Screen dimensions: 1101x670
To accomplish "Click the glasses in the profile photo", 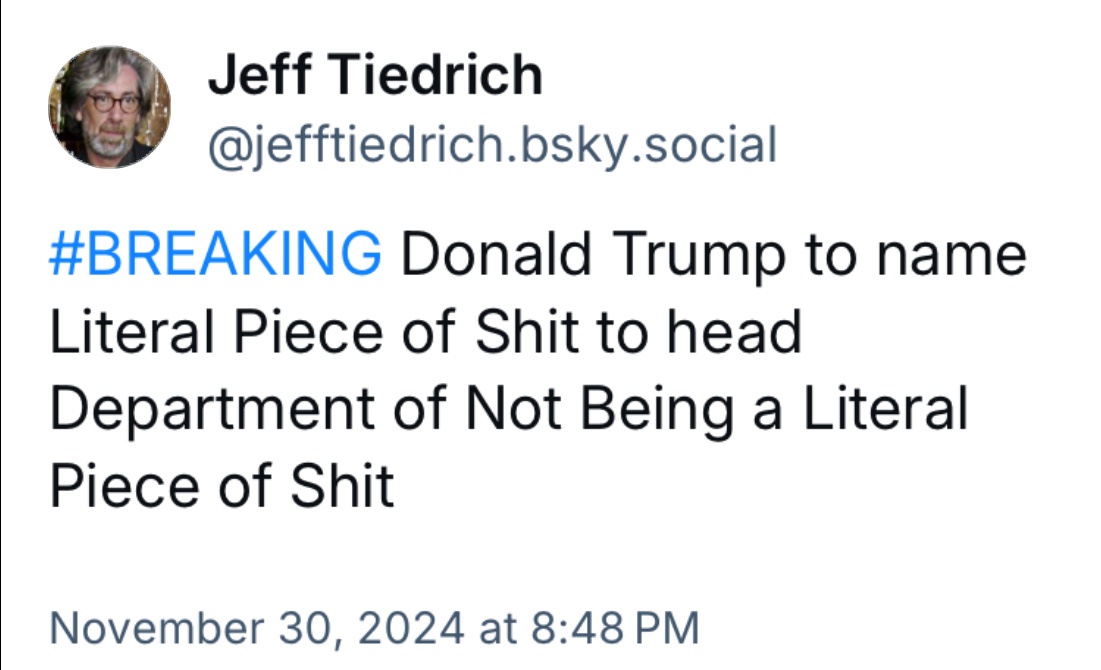I will pos(114,102).
